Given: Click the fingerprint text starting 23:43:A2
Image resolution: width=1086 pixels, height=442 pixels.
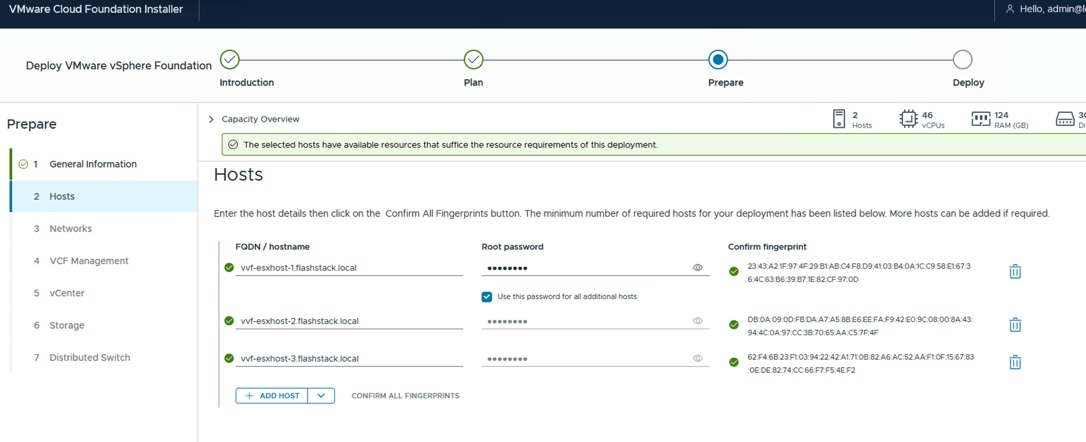Looking at the screenshot, I should click(859, 272).
